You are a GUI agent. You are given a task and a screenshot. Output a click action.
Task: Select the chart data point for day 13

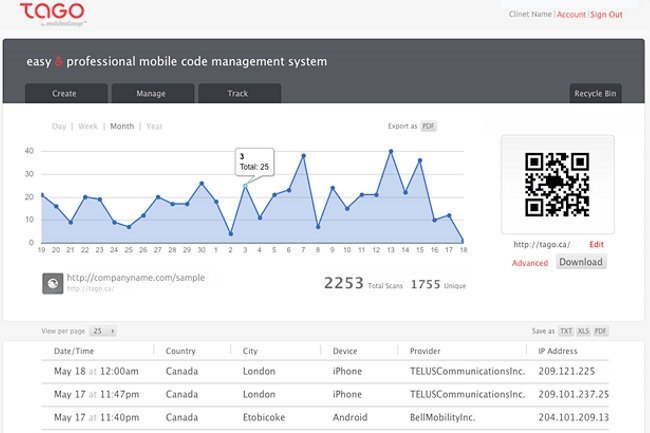click(390, 151)
